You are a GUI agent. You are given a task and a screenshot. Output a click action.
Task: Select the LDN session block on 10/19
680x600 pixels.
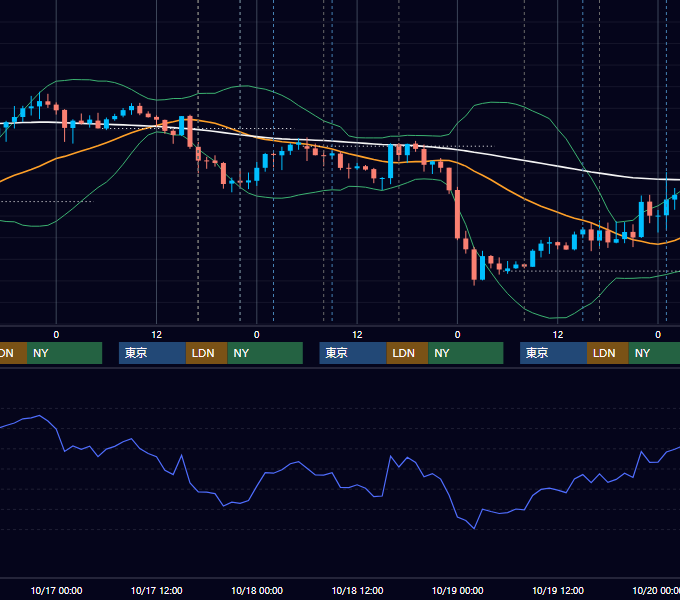click(x=608, y=353)
